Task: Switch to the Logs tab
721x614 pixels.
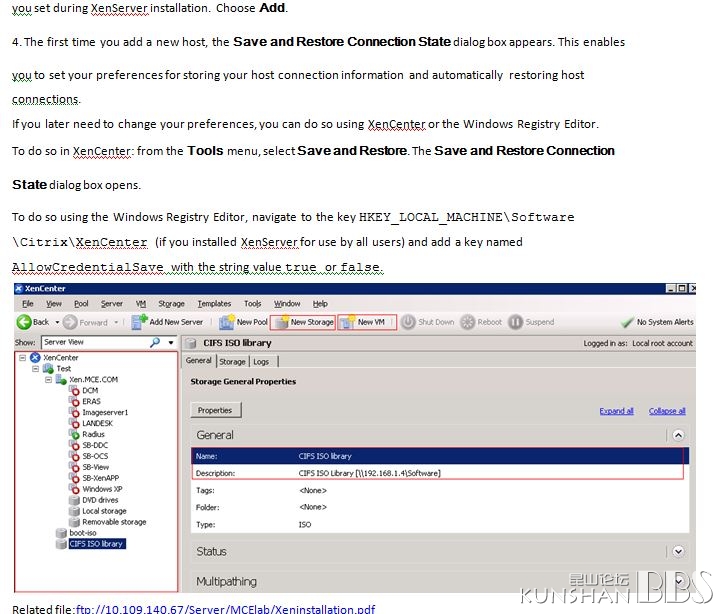Action: [261, 362]
